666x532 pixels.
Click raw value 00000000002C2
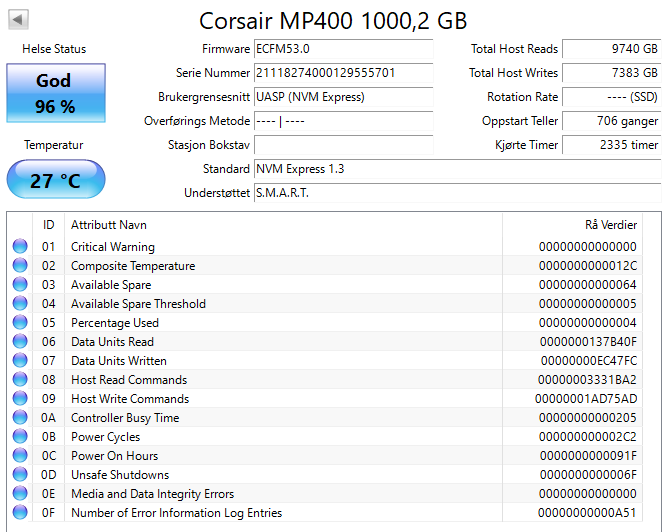(588, 436)
